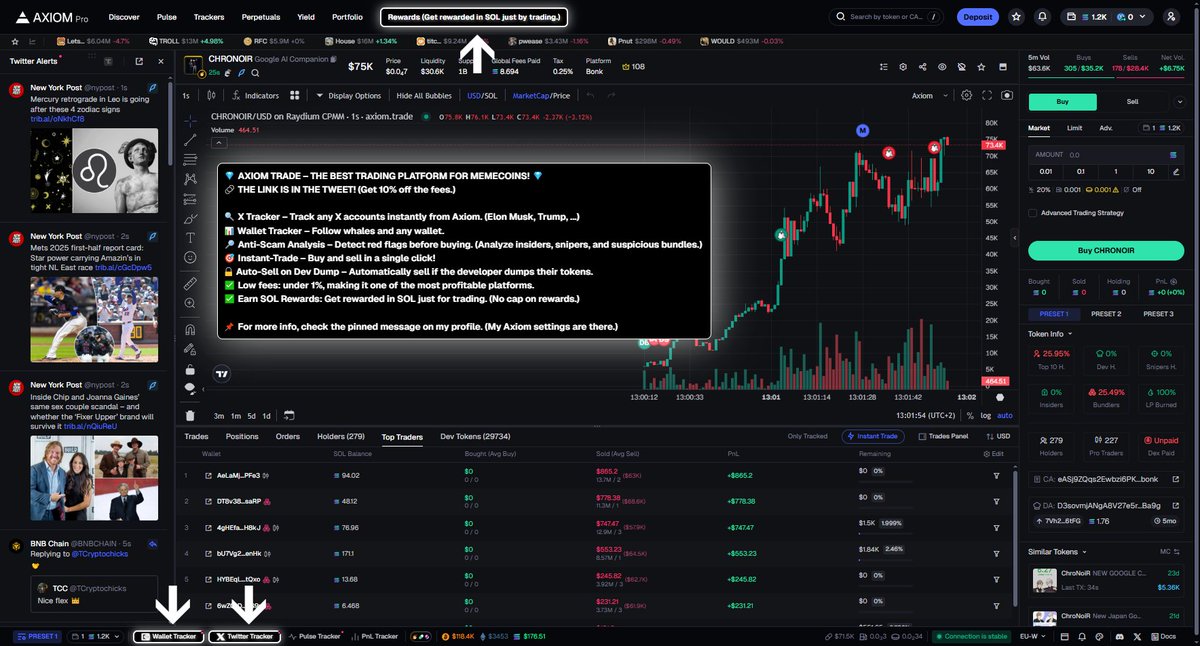Viewport: 1200px width, 646px height.
Task: Click the AMOUNT input field
Action: click(x=1106, y=155)
